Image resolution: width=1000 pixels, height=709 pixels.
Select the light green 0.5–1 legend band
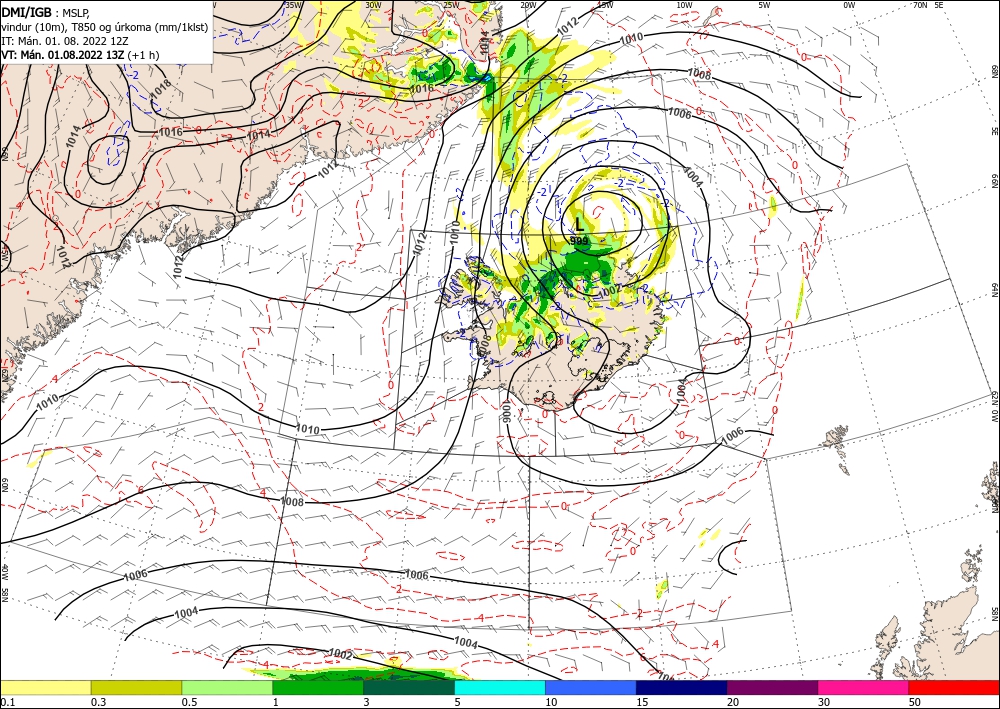point(227,687)
